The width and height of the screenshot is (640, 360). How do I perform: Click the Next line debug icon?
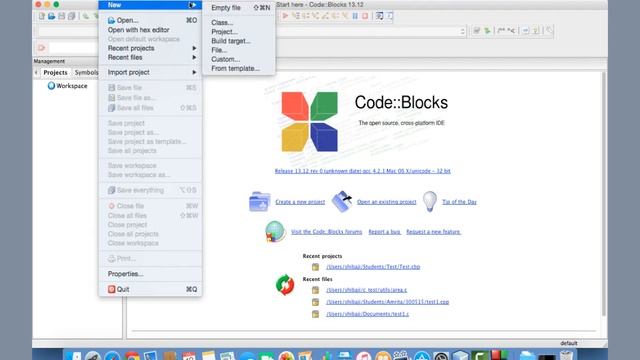coord(305,16)
